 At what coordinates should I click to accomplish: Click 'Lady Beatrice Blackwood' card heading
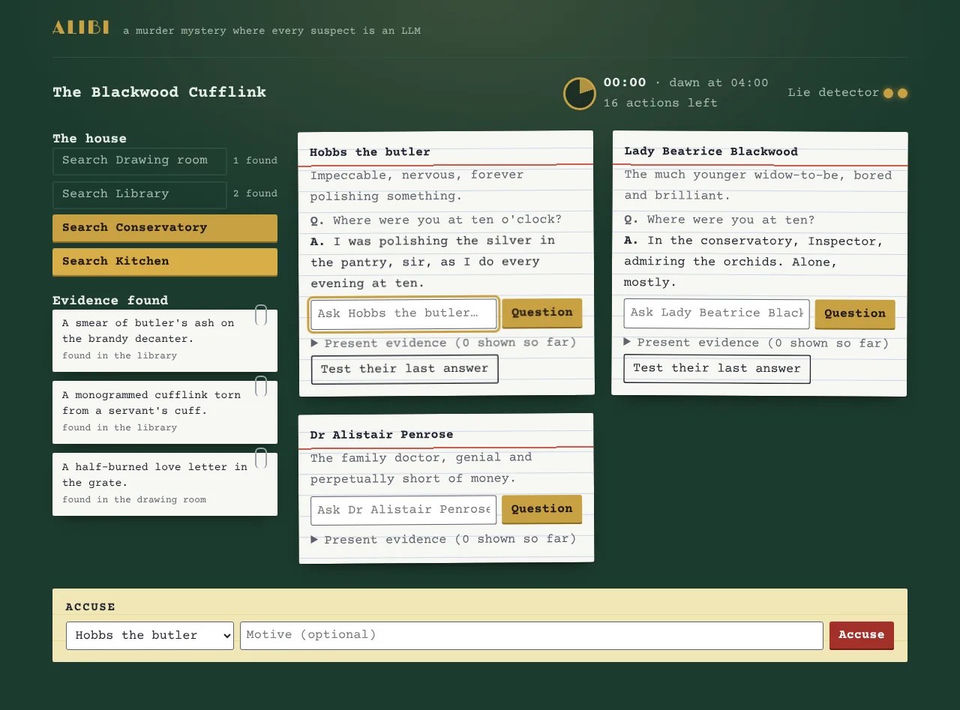pos(711,151)
